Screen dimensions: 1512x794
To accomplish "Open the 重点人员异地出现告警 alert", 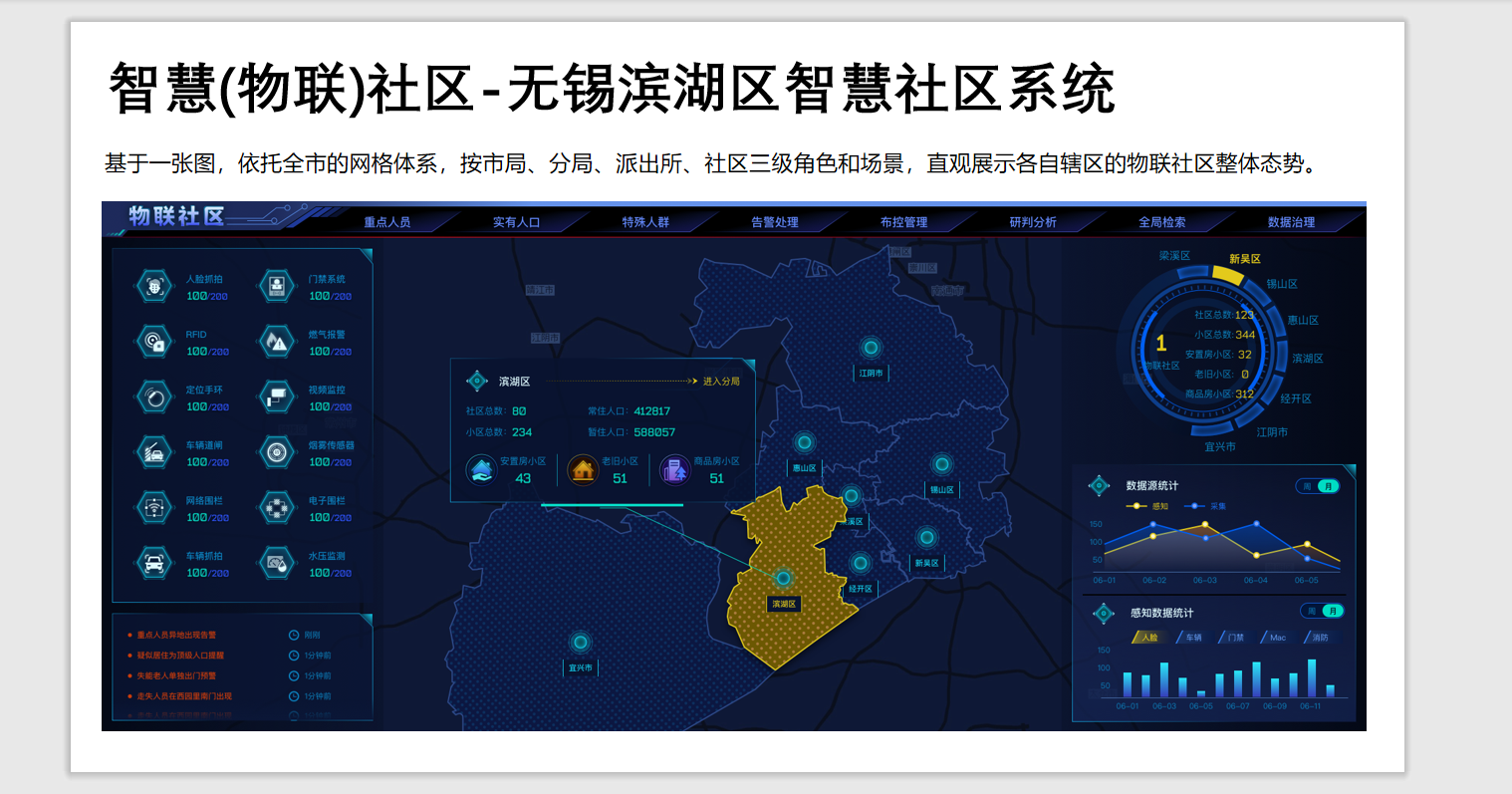I will click(176, 635).
